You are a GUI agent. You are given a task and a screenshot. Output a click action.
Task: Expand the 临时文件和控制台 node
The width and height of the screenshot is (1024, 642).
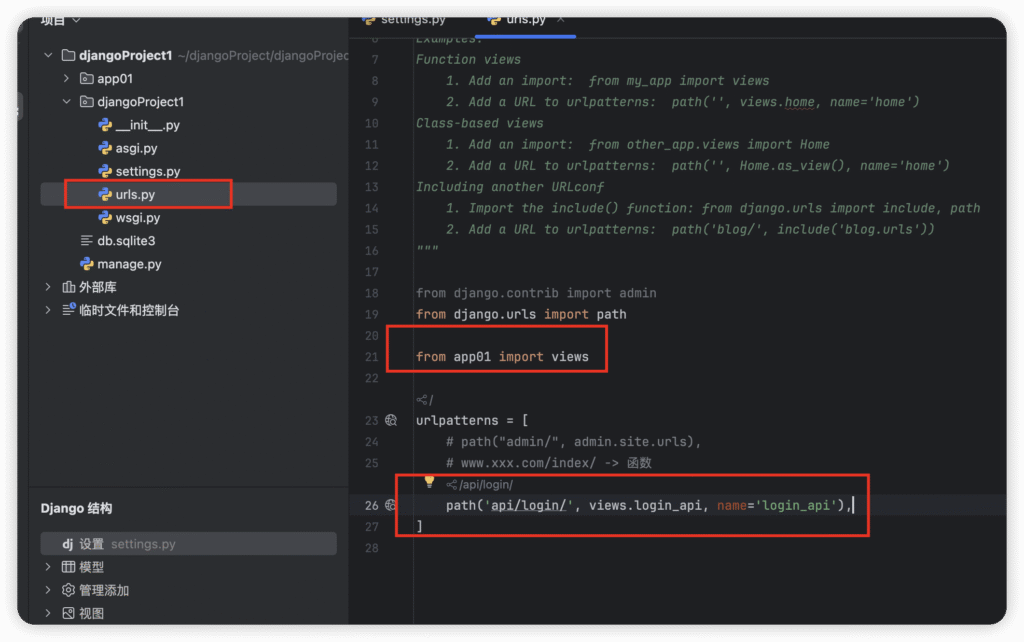(48, 310)
